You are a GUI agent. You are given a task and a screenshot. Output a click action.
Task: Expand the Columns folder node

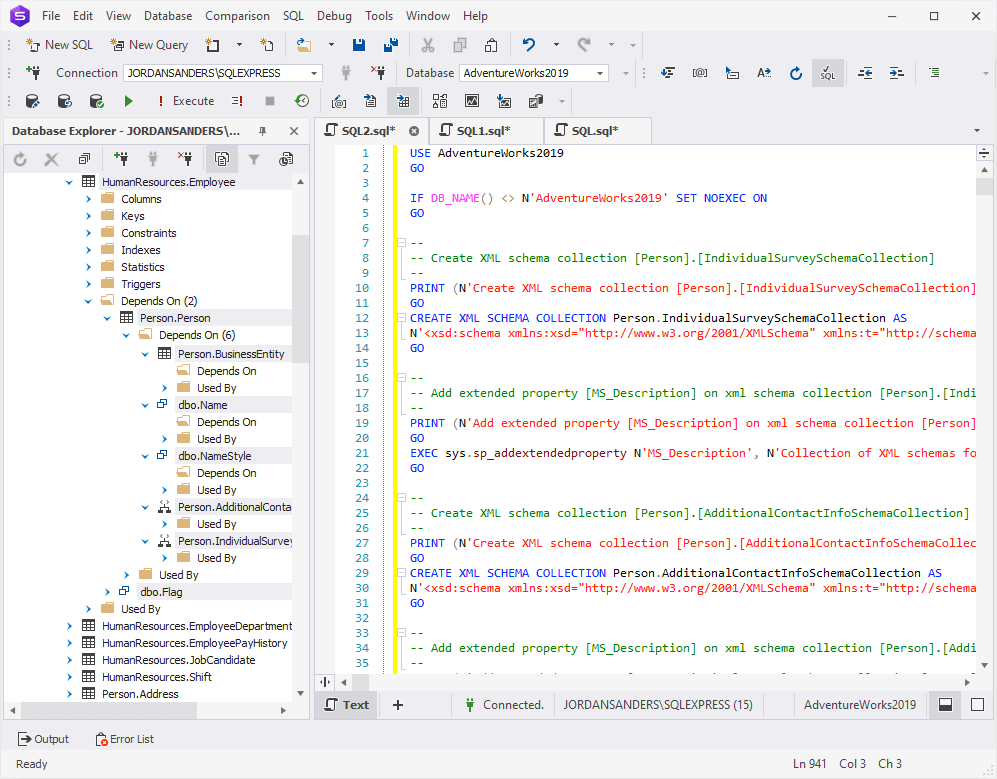(x=88, y=199)
